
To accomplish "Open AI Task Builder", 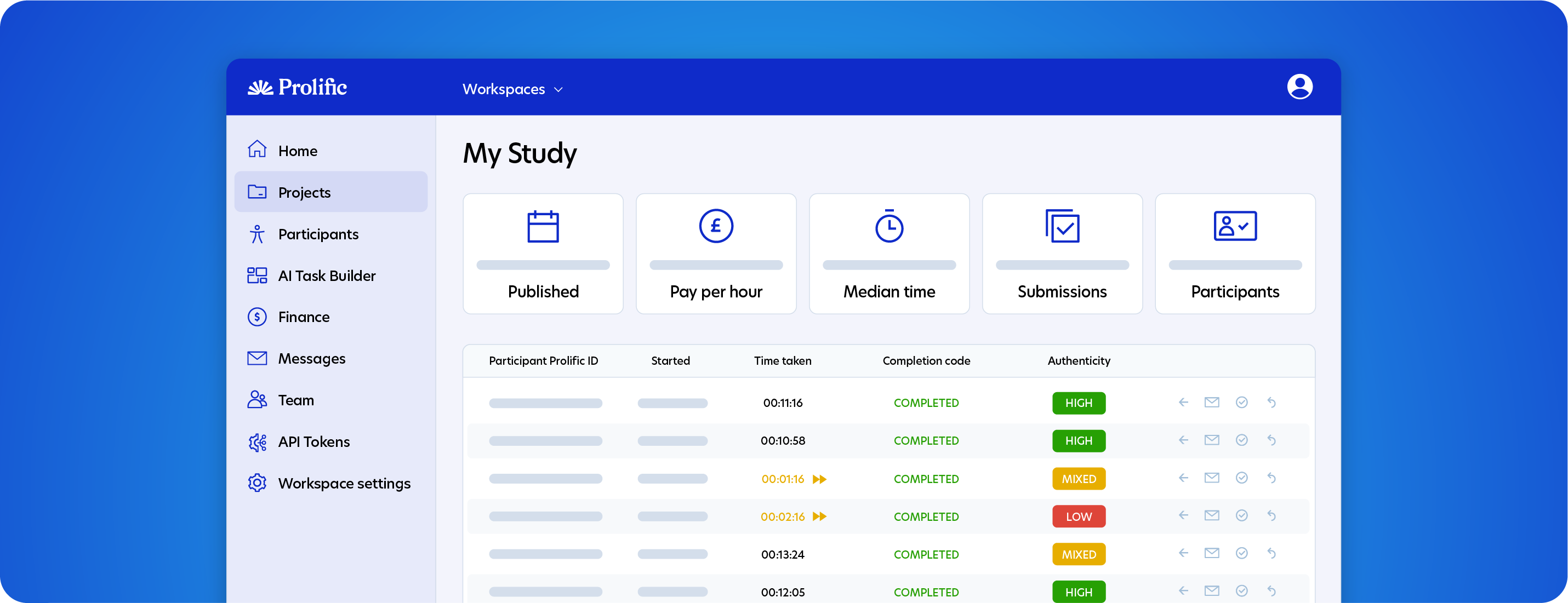I will coord(326,275).
